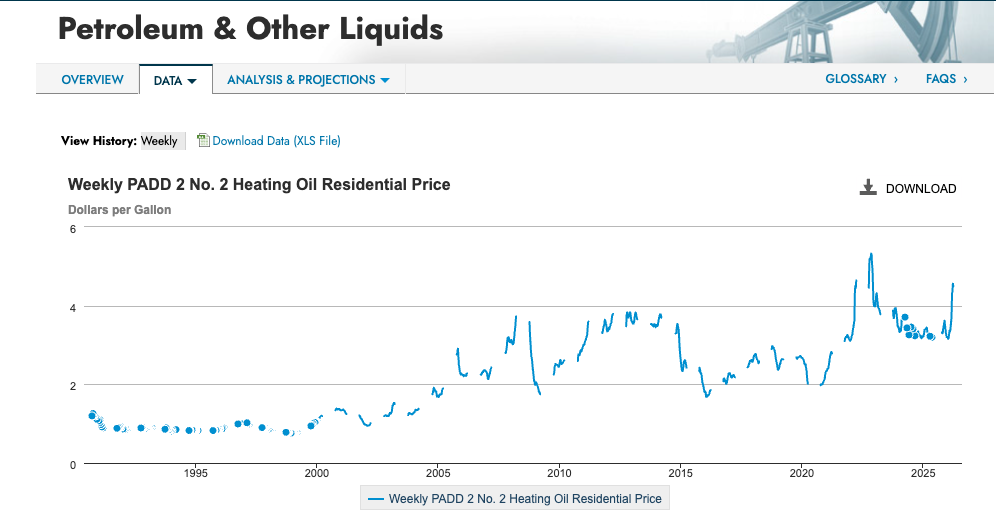Click the View History label

(98, 140)
